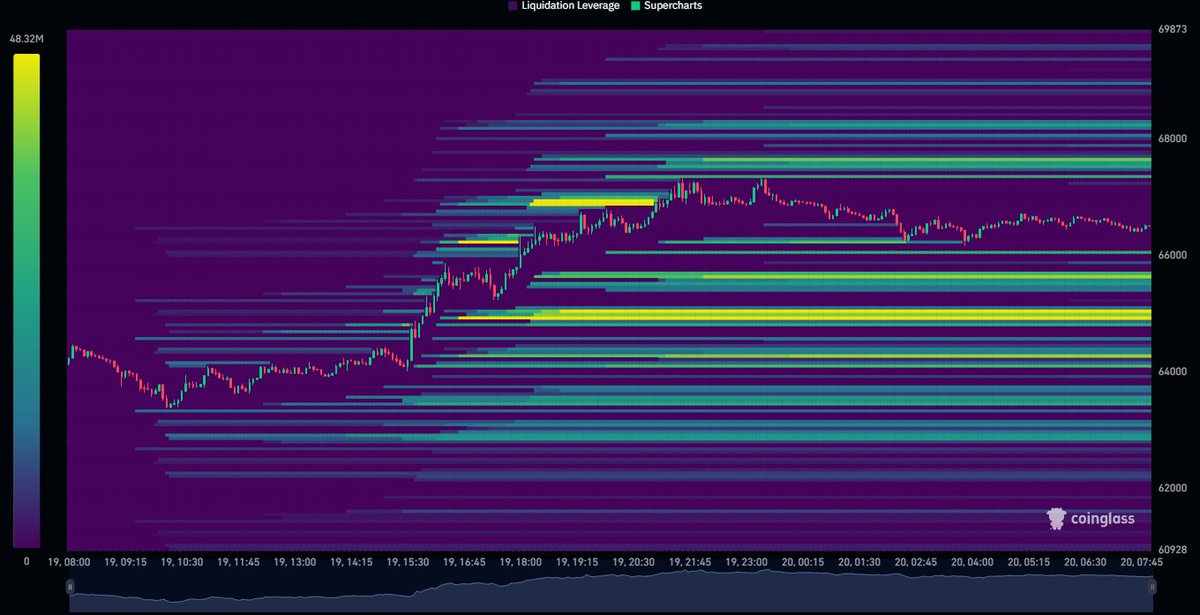Click the 64000 price axis label
The width and height of the screenshot is (1200, 615).
point(1171,372)
